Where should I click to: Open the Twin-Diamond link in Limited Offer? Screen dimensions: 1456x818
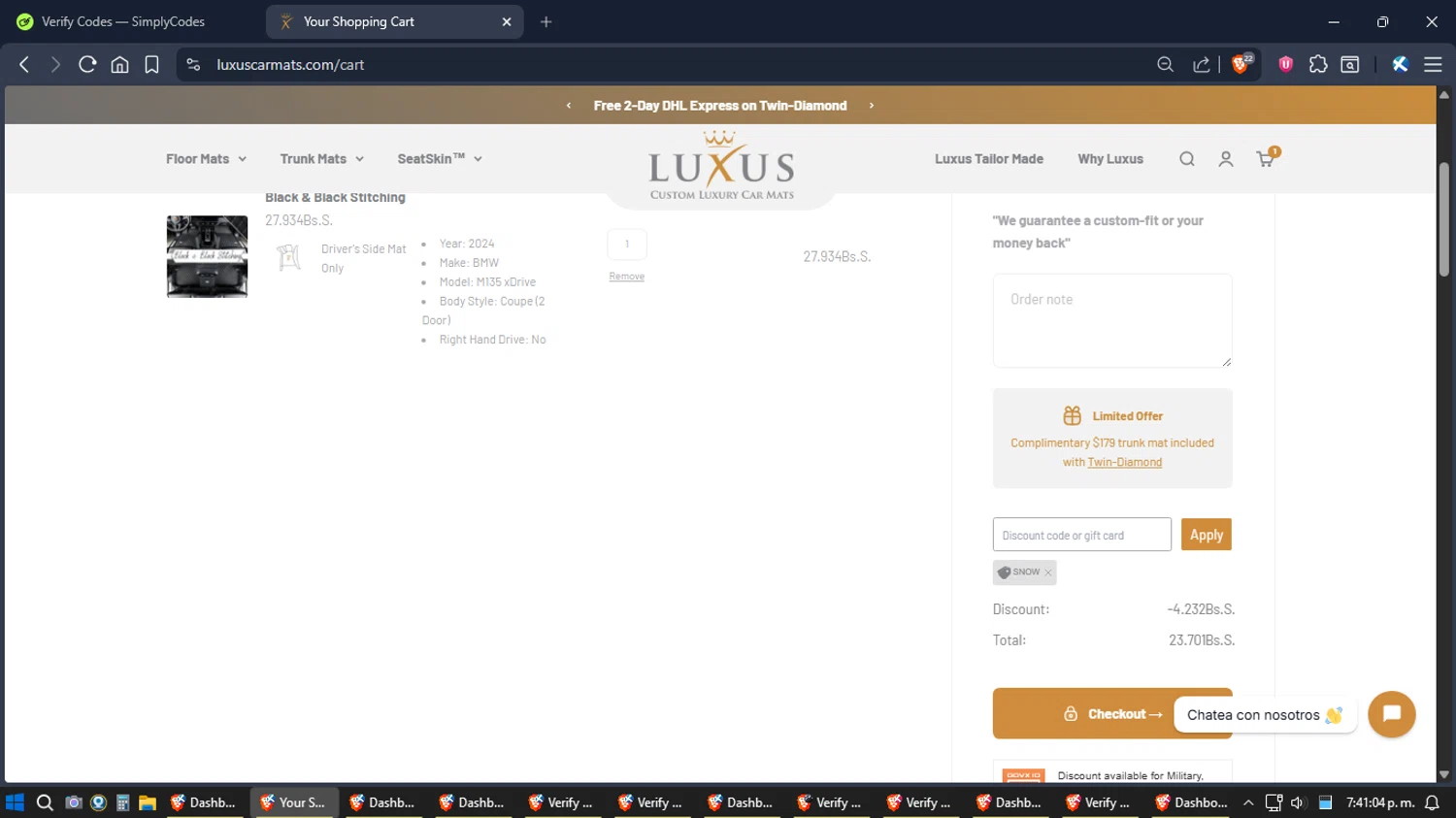click(1125, 463)
